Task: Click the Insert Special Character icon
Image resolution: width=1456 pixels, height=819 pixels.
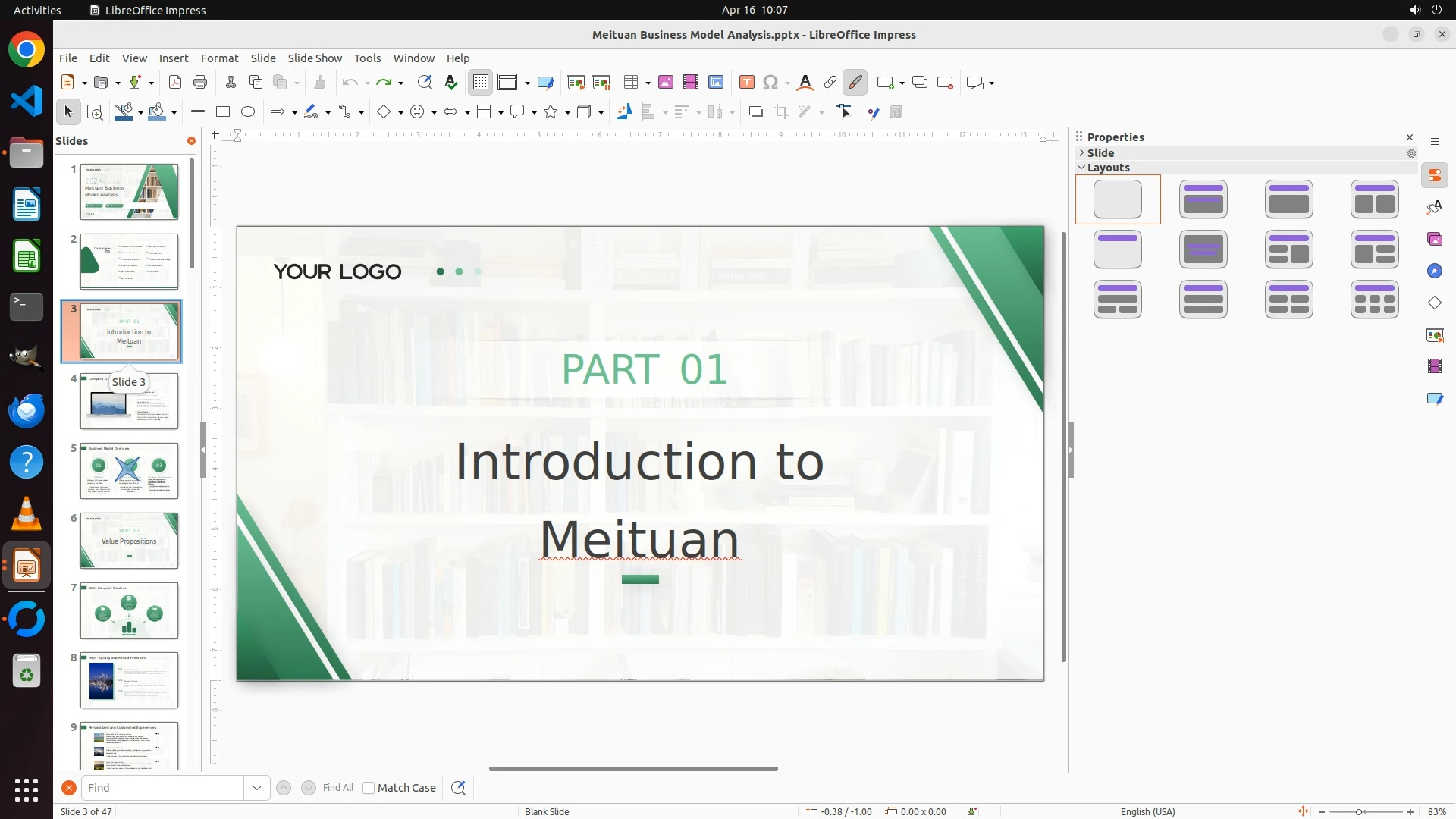Action: tap(770, 83)
